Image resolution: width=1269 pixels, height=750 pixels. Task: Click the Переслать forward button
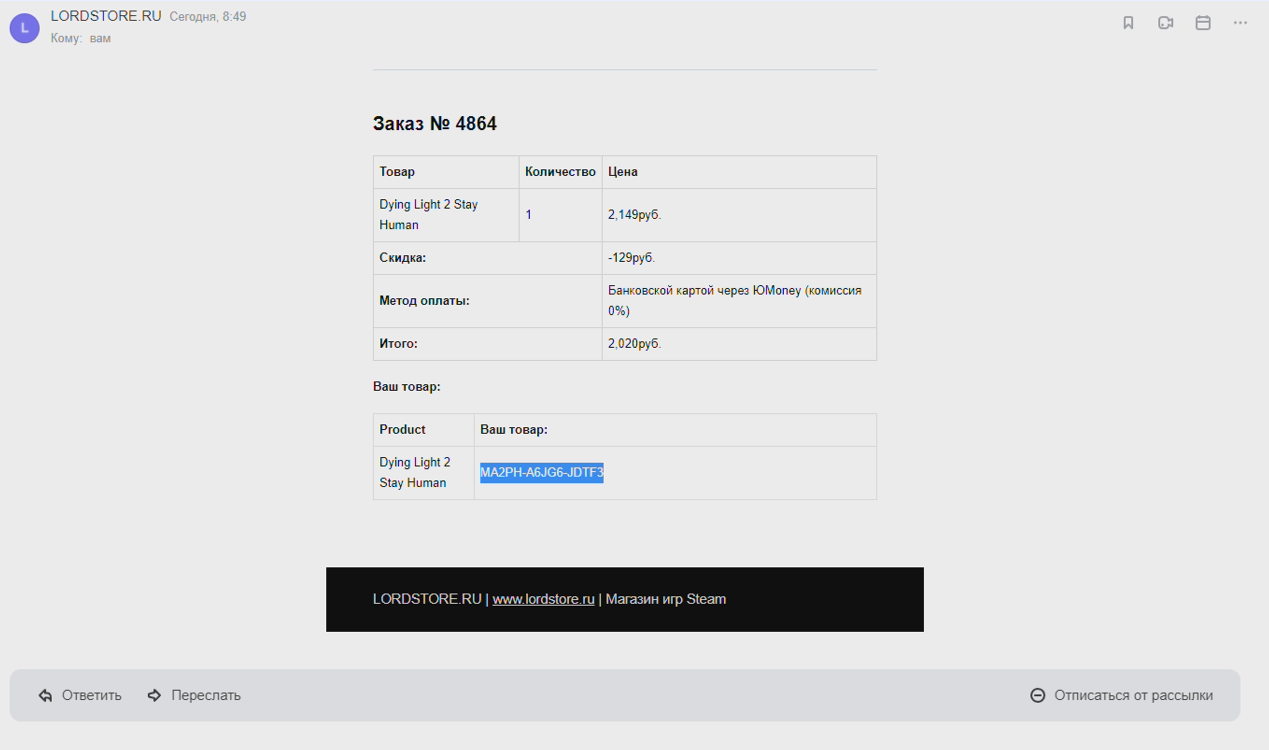[194, 695]
